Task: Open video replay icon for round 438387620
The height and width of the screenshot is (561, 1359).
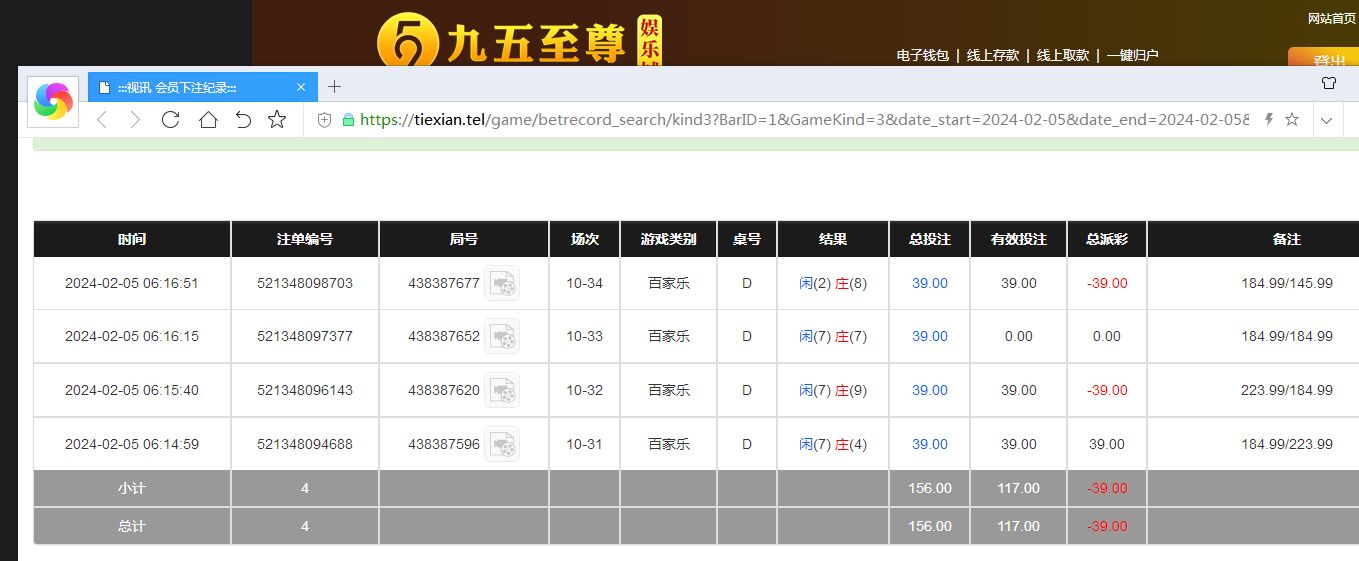Action: (x=502, y=390)
